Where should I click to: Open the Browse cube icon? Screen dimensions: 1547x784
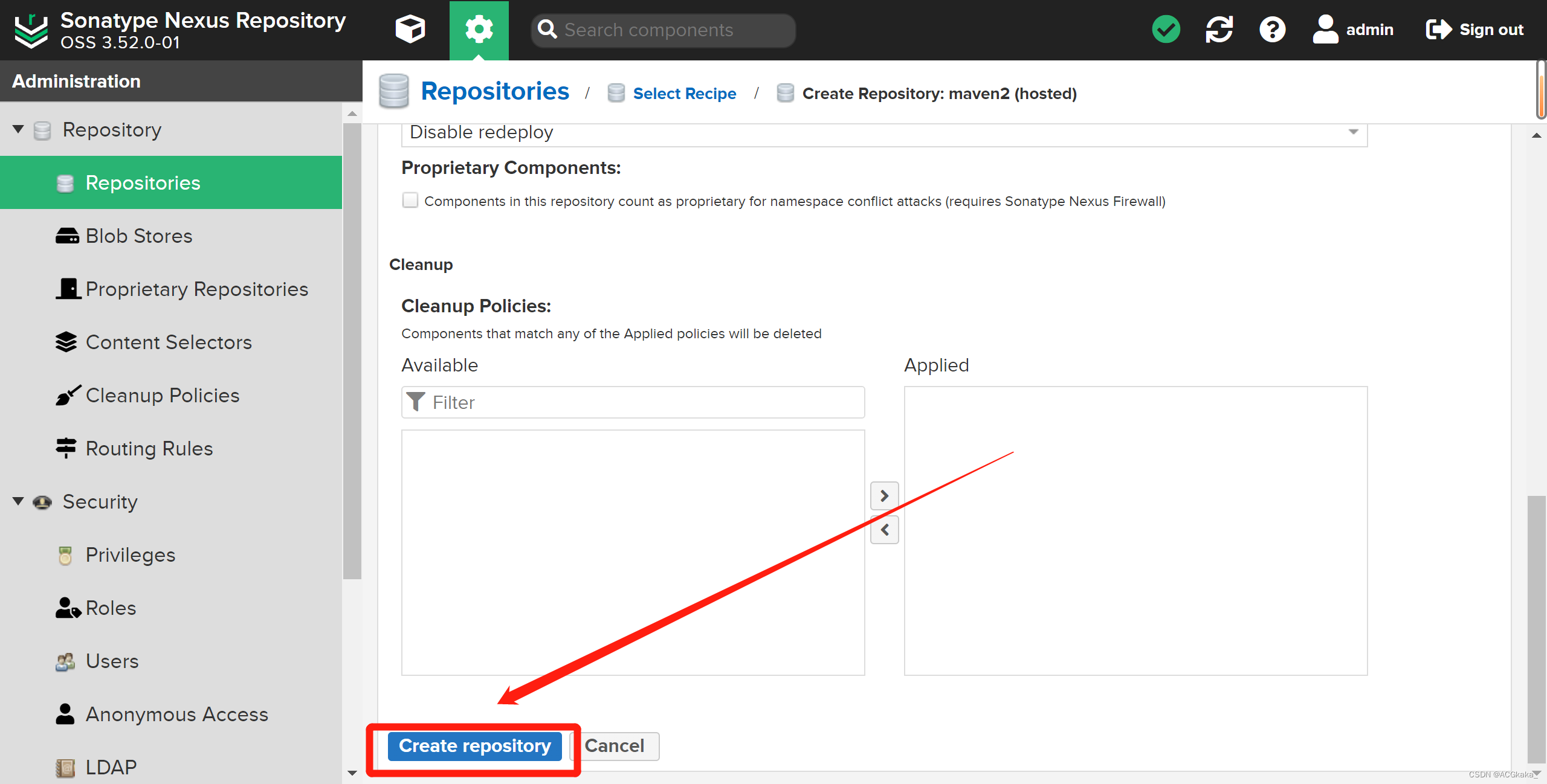[410, 29]
